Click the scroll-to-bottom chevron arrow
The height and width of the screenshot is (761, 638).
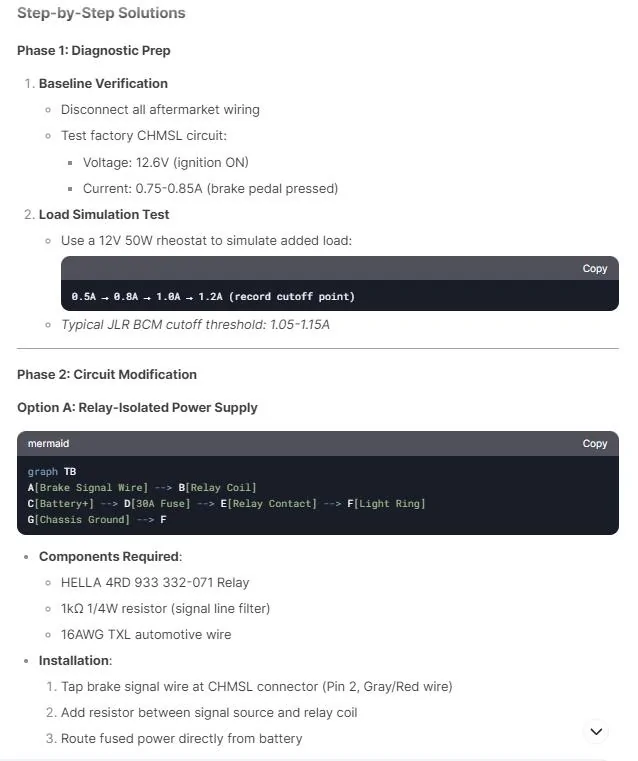(x=596, y=731)
